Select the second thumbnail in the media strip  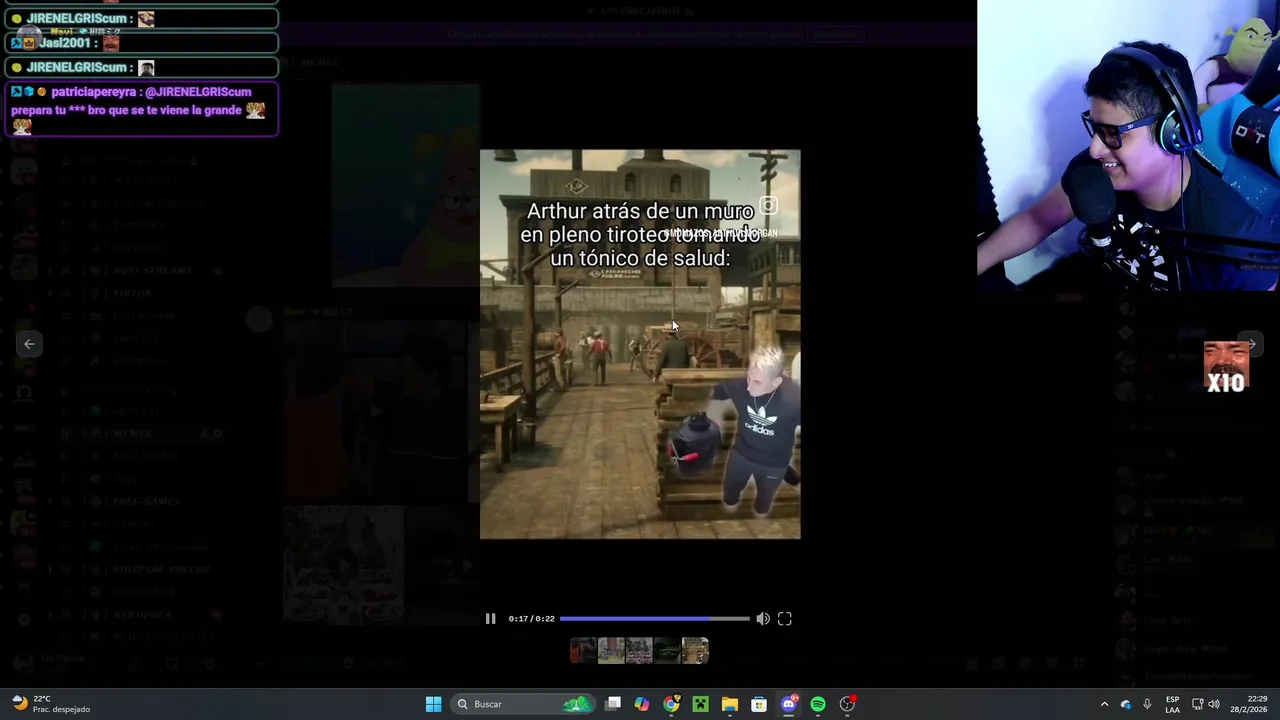tap(611, 651)
